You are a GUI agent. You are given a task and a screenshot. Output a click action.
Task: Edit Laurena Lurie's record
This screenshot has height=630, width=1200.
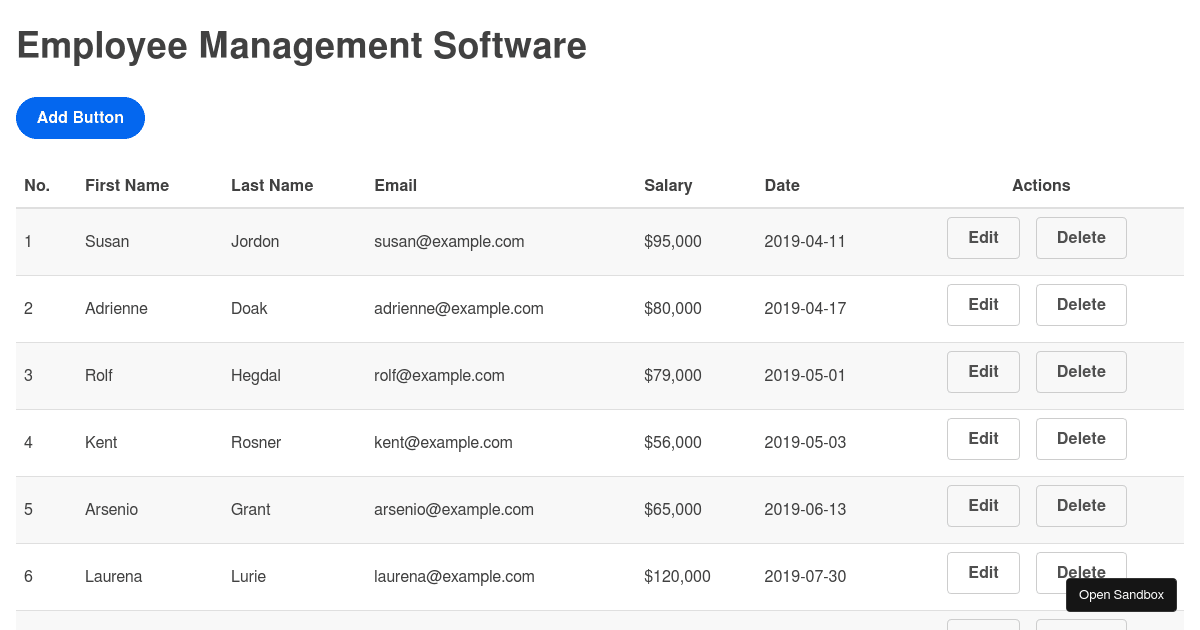click(x=983, y=572)
